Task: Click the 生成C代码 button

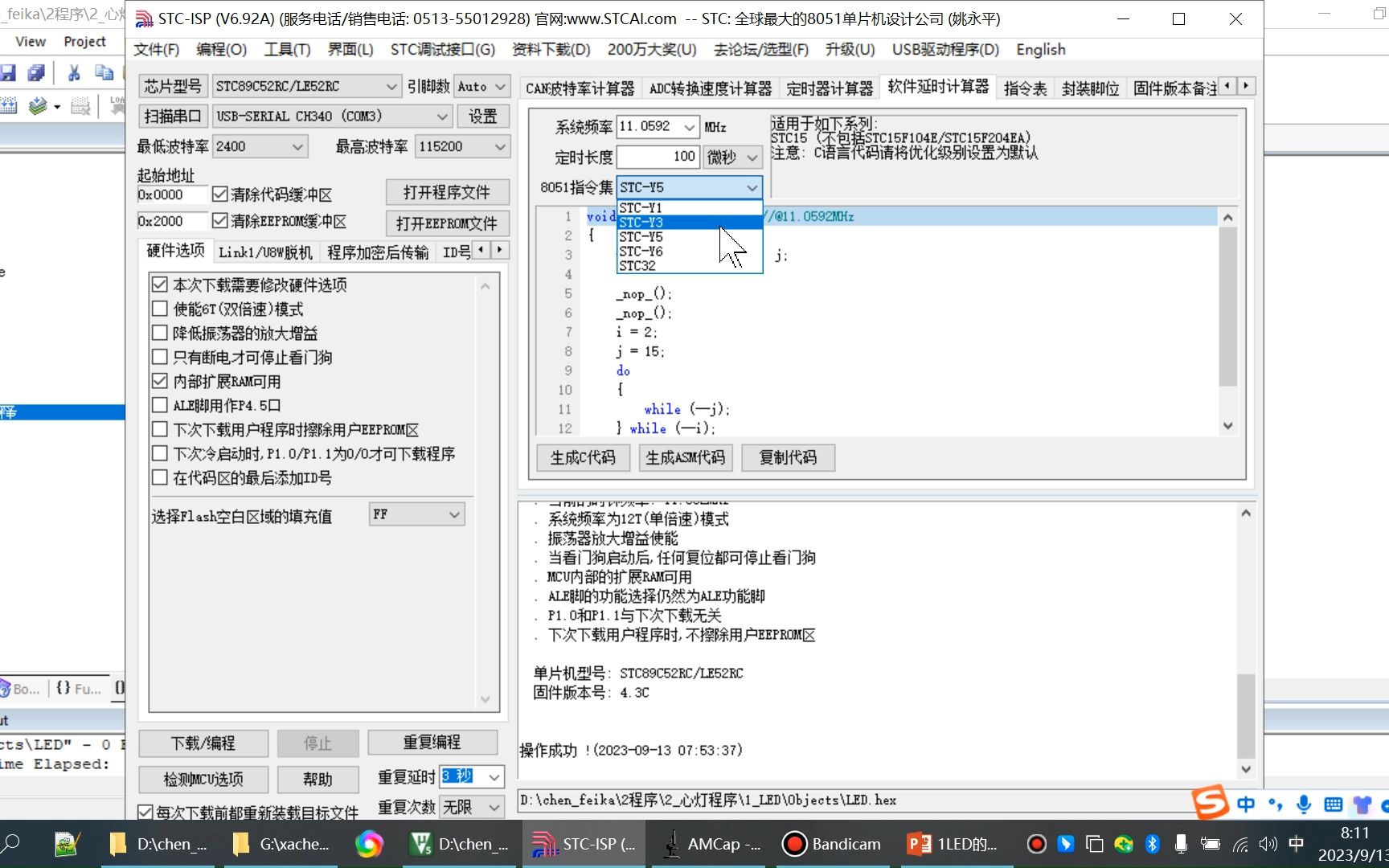Action: [x=584, y=458]
